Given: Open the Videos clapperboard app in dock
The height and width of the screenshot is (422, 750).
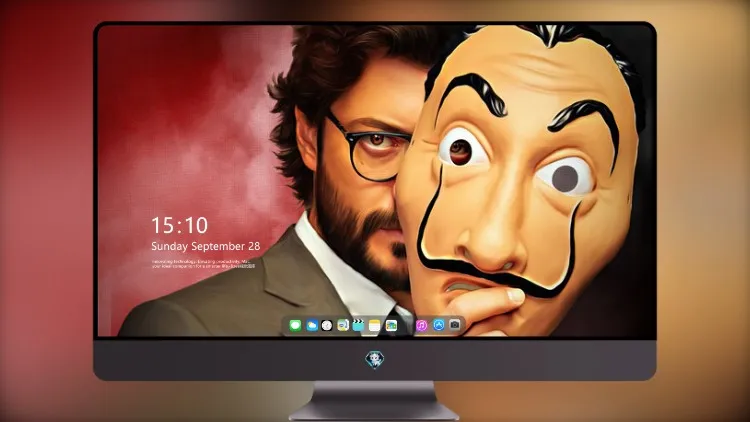Looking at the screenshot, I should [358, 326].
